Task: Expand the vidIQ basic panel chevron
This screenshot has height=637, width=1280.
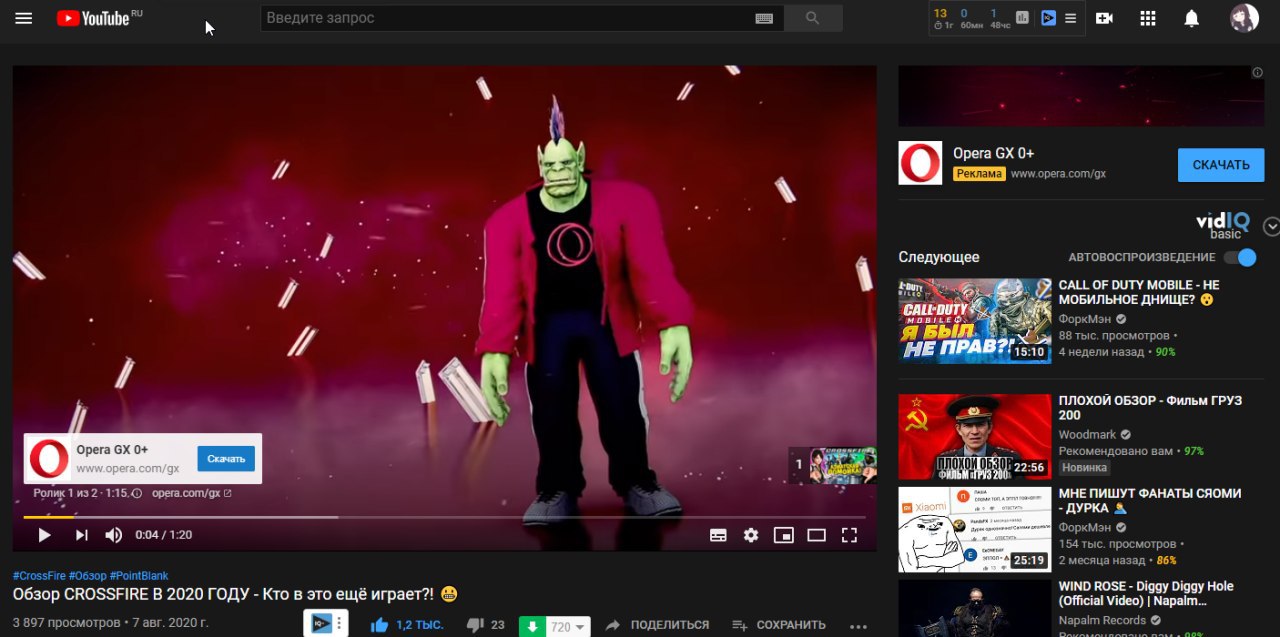Action: pos(1272,227)
